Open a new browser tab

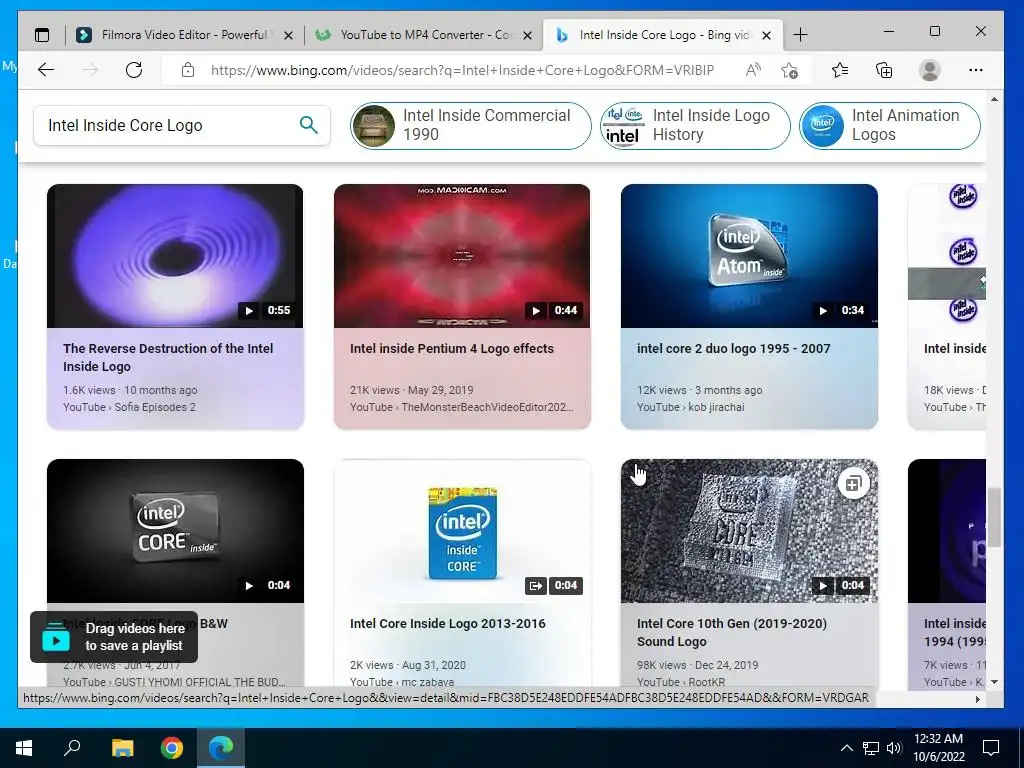pyautogui.click(x=801, y=35)
